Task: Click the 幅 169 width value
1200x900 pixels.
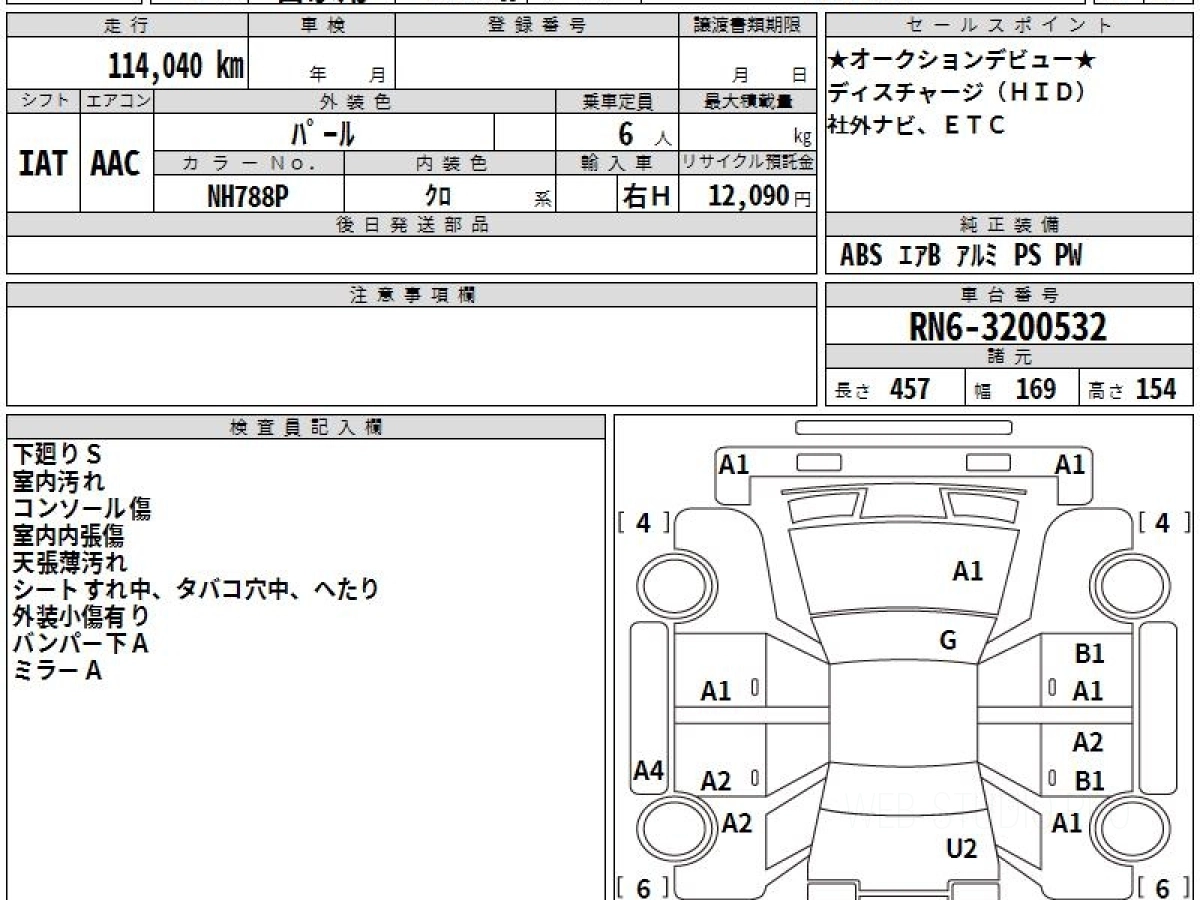Action: [1015, 389]
